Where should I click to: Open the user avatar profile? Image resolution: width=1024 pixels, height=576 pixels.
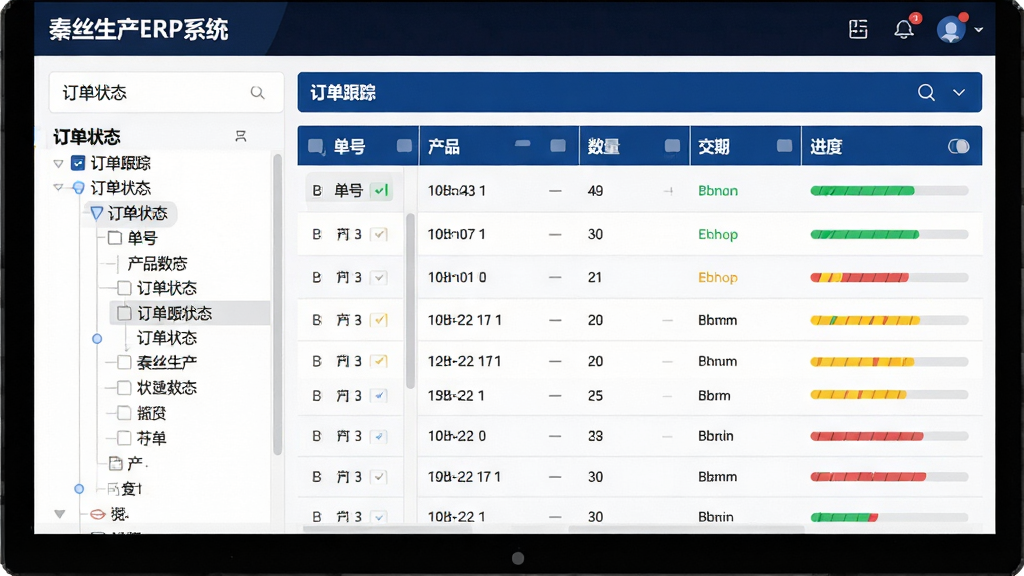click(x=951, y=29)
